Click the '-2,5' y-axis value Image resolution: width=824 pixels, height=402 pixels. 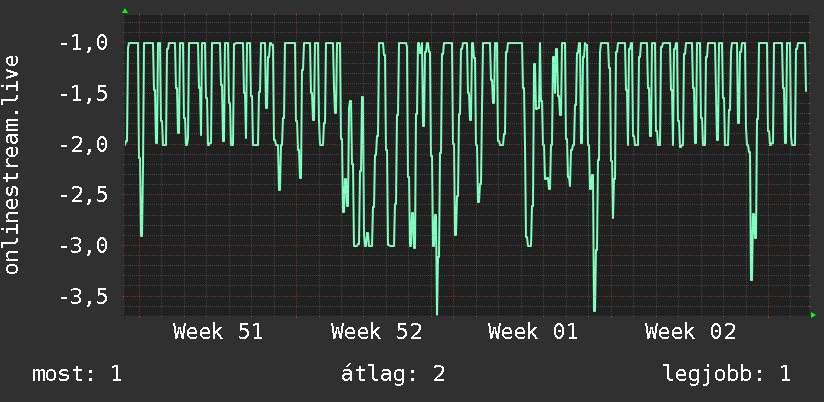point(84,195)
